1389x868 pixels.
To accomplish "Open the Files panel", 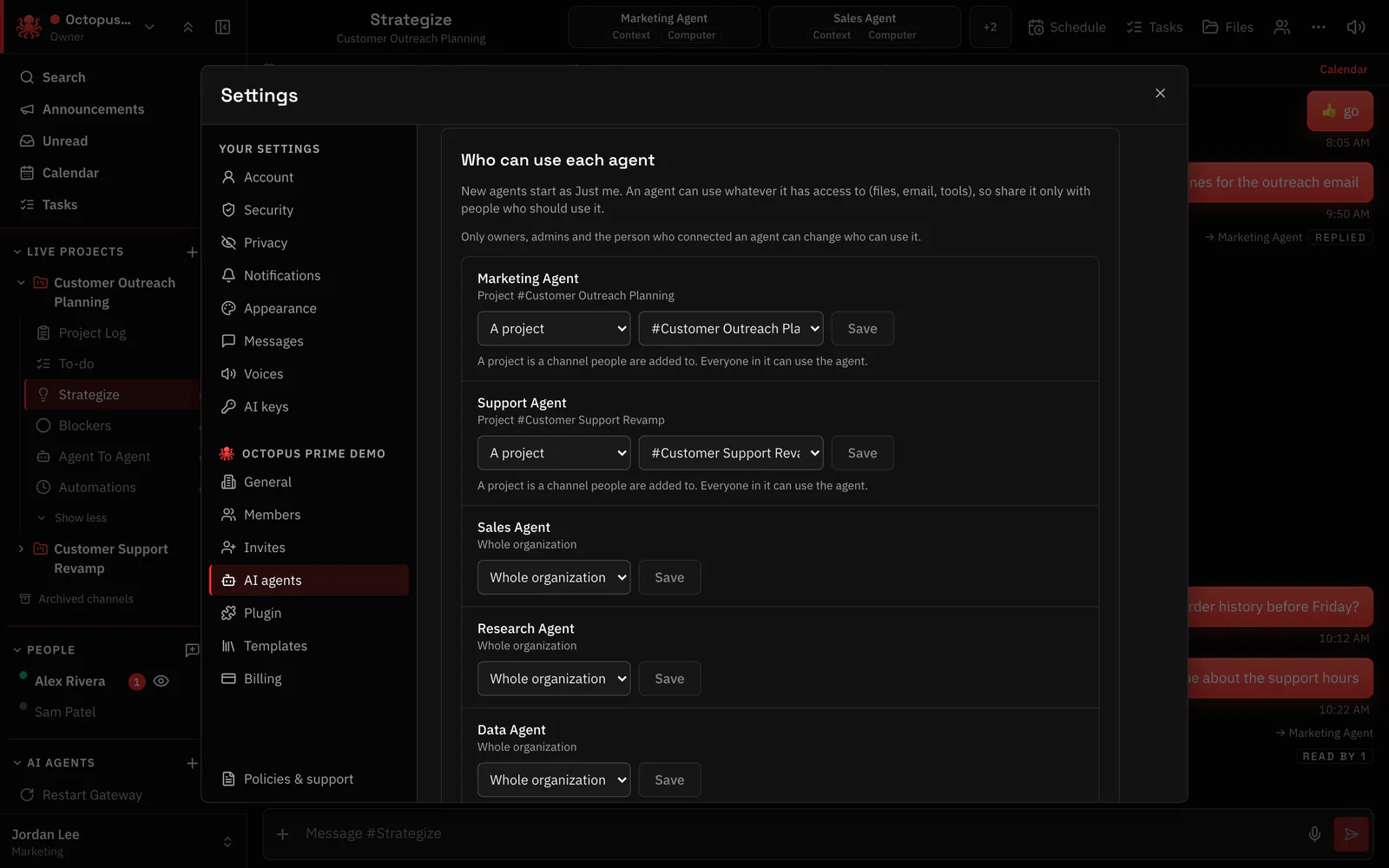I will pyautogui.click(x=1228, y=27).
